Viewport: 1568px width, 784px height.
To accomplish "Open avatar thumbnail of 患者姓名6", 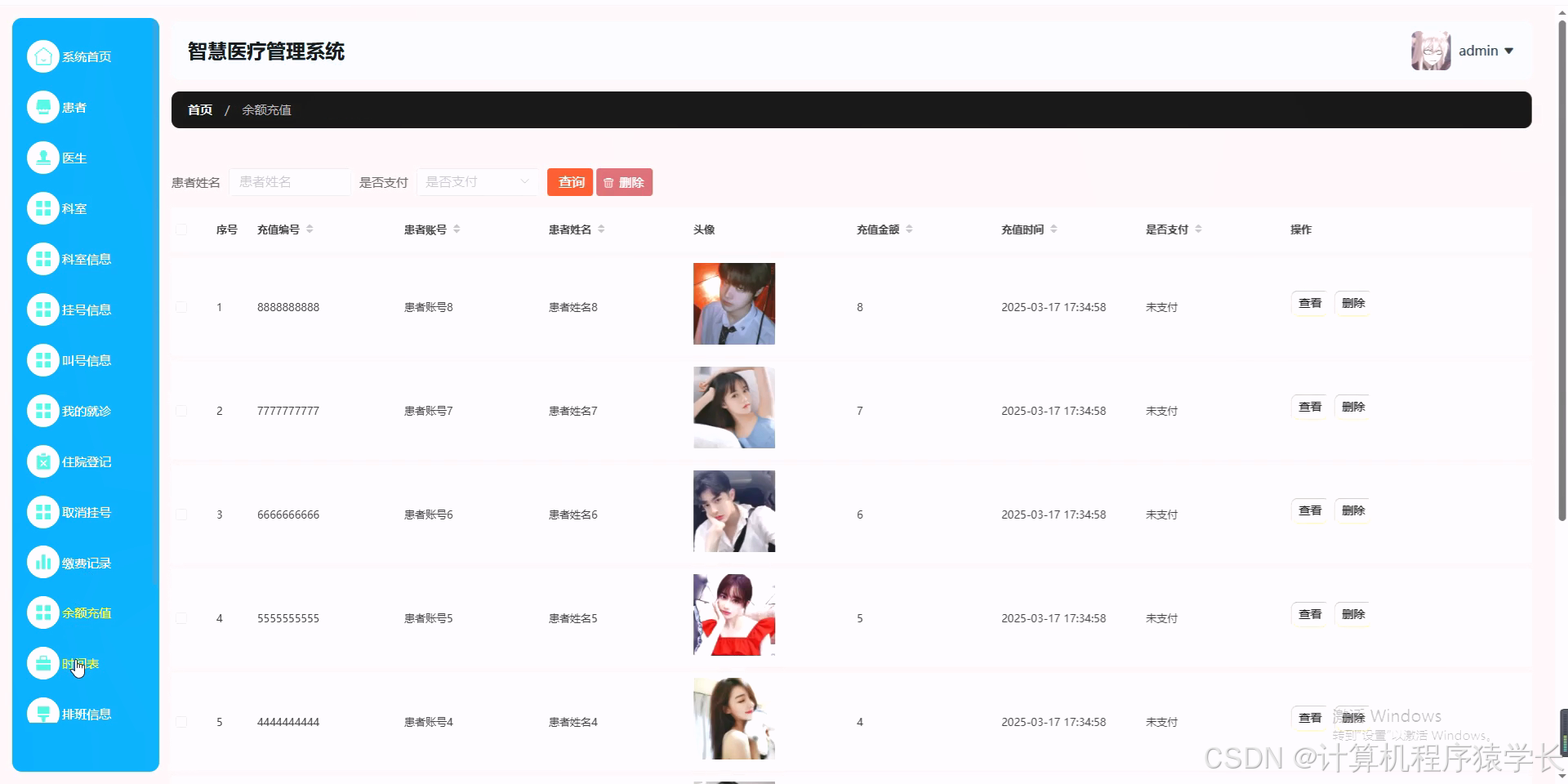I will (734, 511).
